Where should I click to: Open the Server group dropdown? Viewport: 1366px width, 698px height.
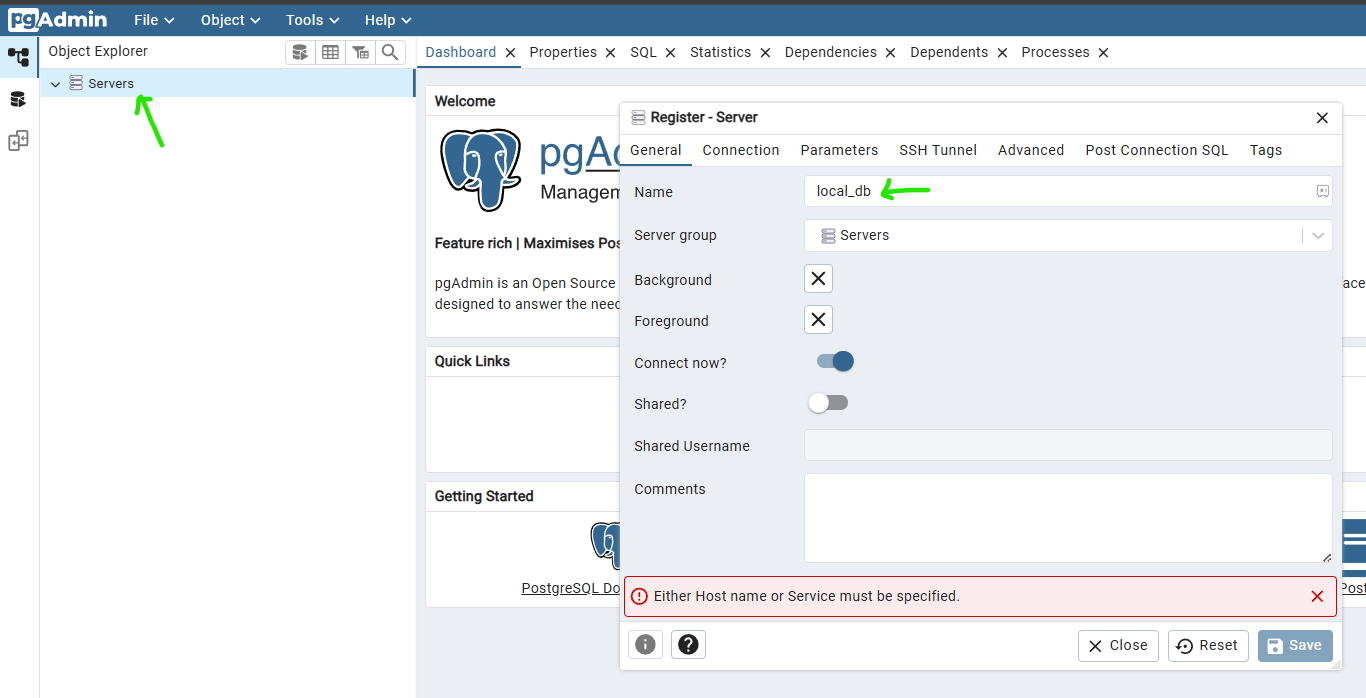1068,235
